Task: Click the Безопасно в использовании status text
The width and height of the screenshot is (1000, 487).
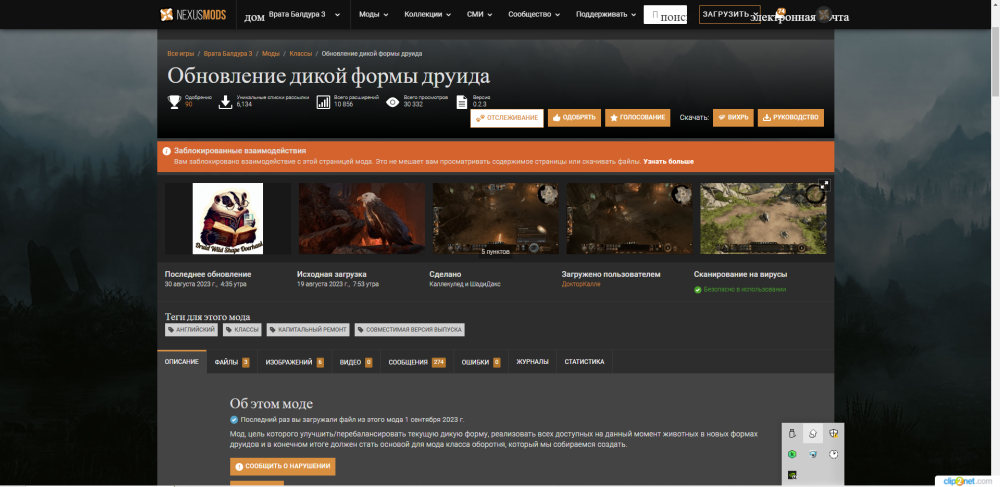Action: point(744,289)
